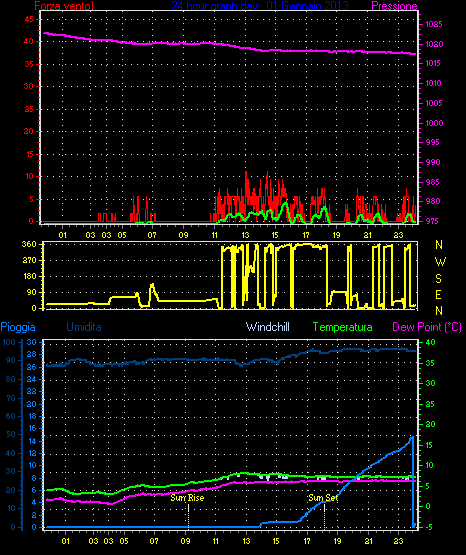The image size is (466, 555).
Task: Click the "1035" pressure axis value
Action: tap(434, 24)
